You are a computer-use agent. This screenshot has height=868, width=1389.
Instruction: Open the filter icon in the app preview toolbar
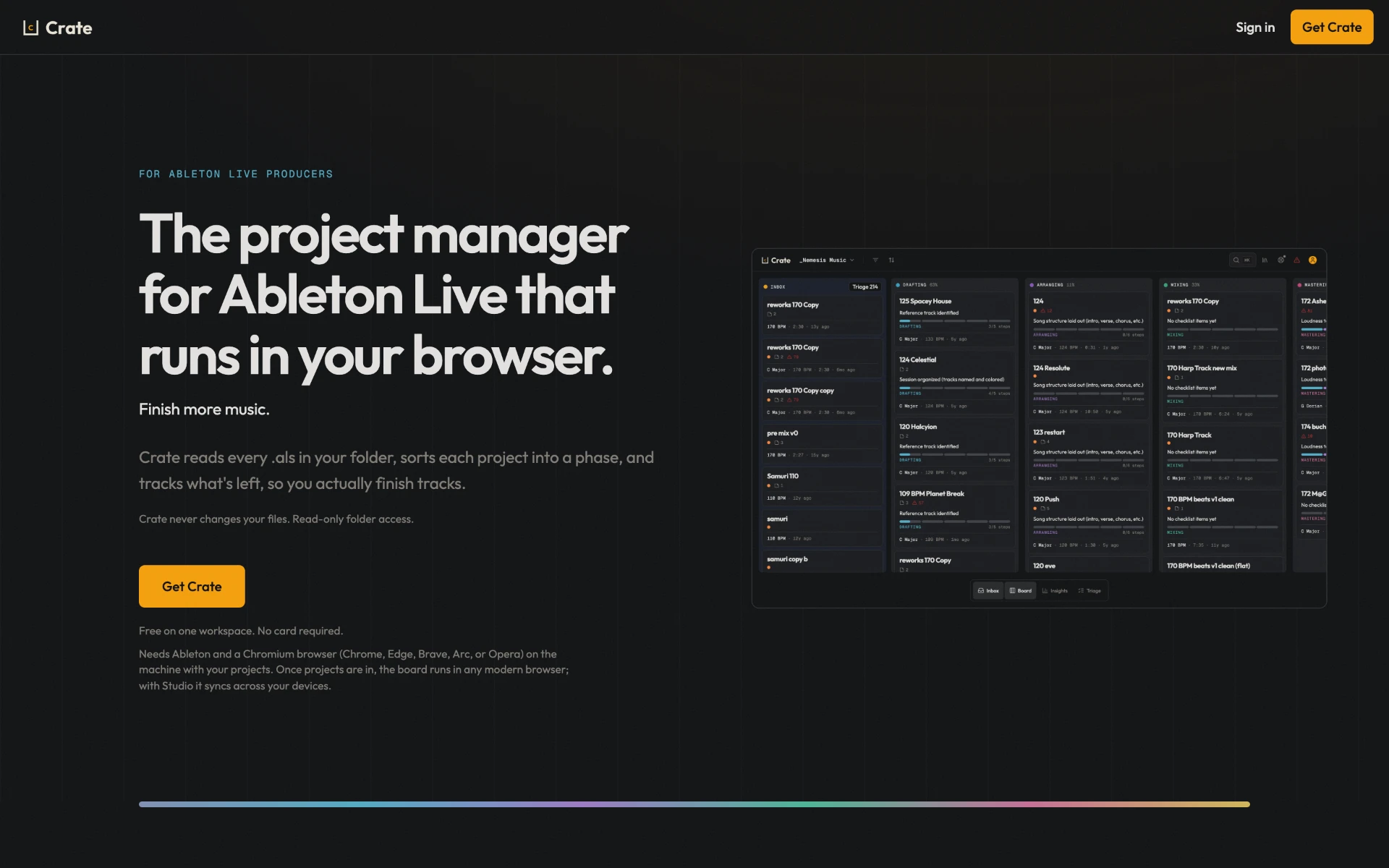tap(875, 260)
